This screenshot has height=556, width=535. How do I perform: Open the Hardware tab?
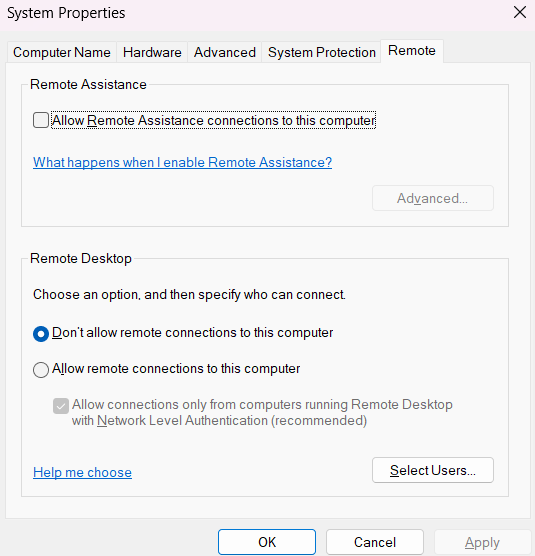[x=152, y=52]
